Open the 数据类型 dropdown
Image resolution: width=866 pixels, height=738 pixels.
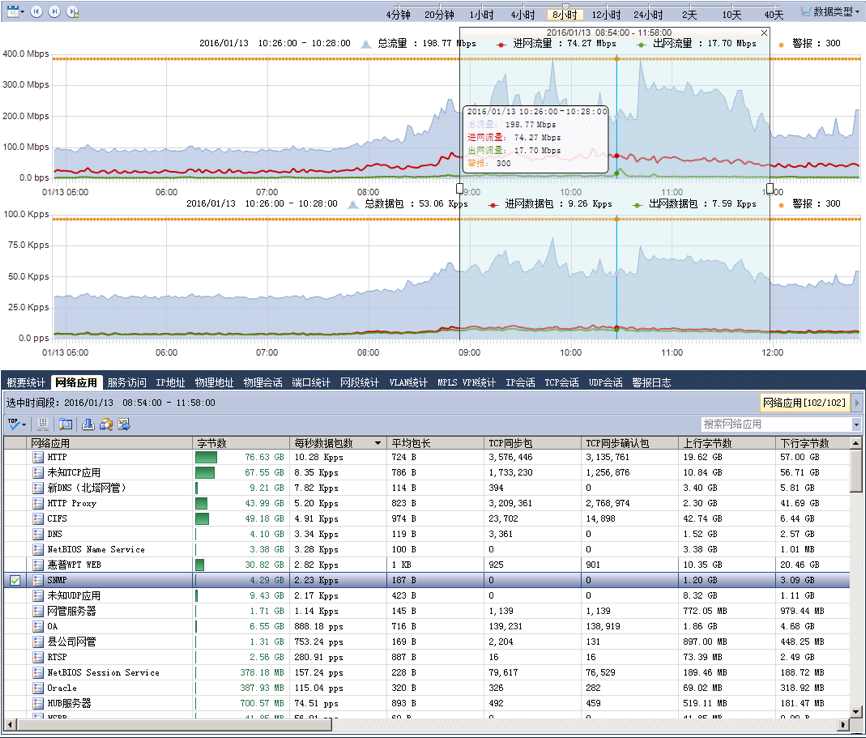(x=832, y=11)
